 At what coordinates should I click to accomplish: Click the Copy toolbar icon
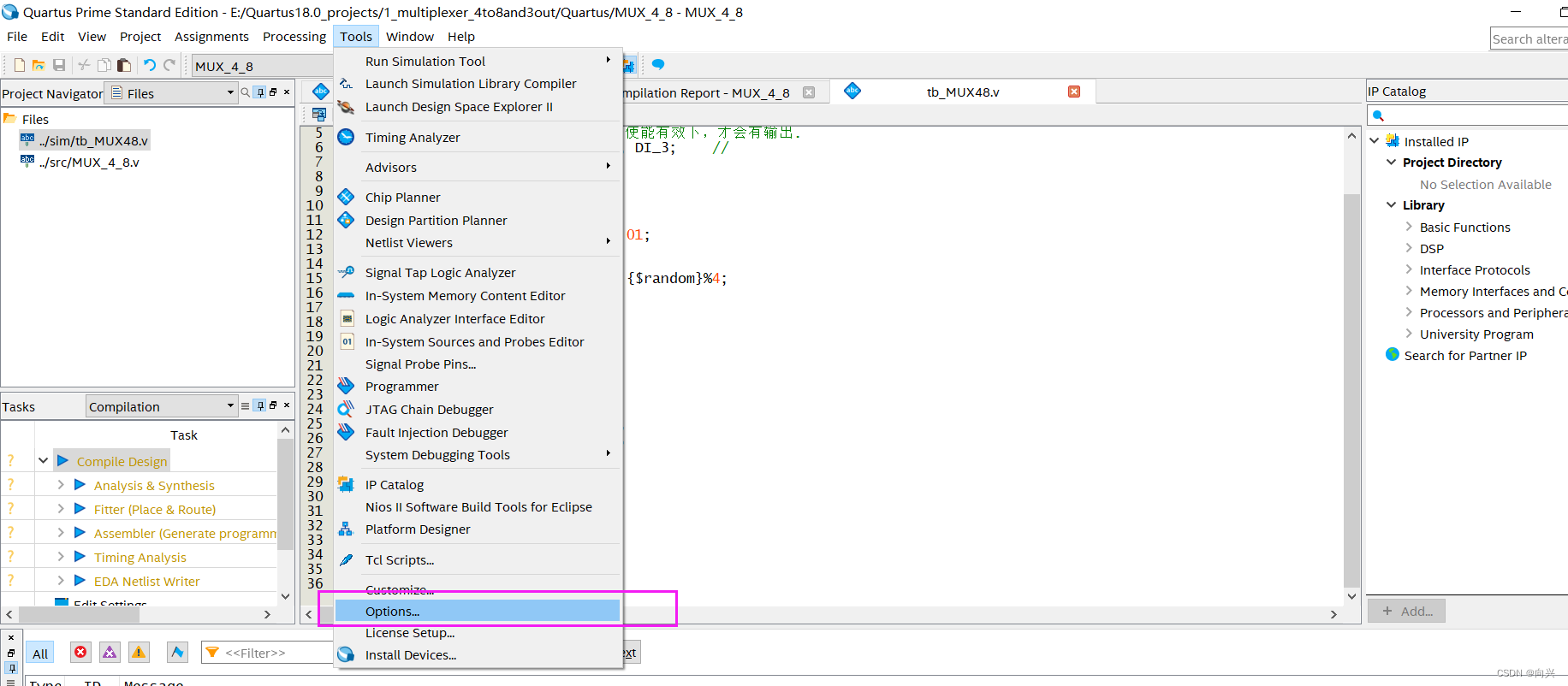104,65
